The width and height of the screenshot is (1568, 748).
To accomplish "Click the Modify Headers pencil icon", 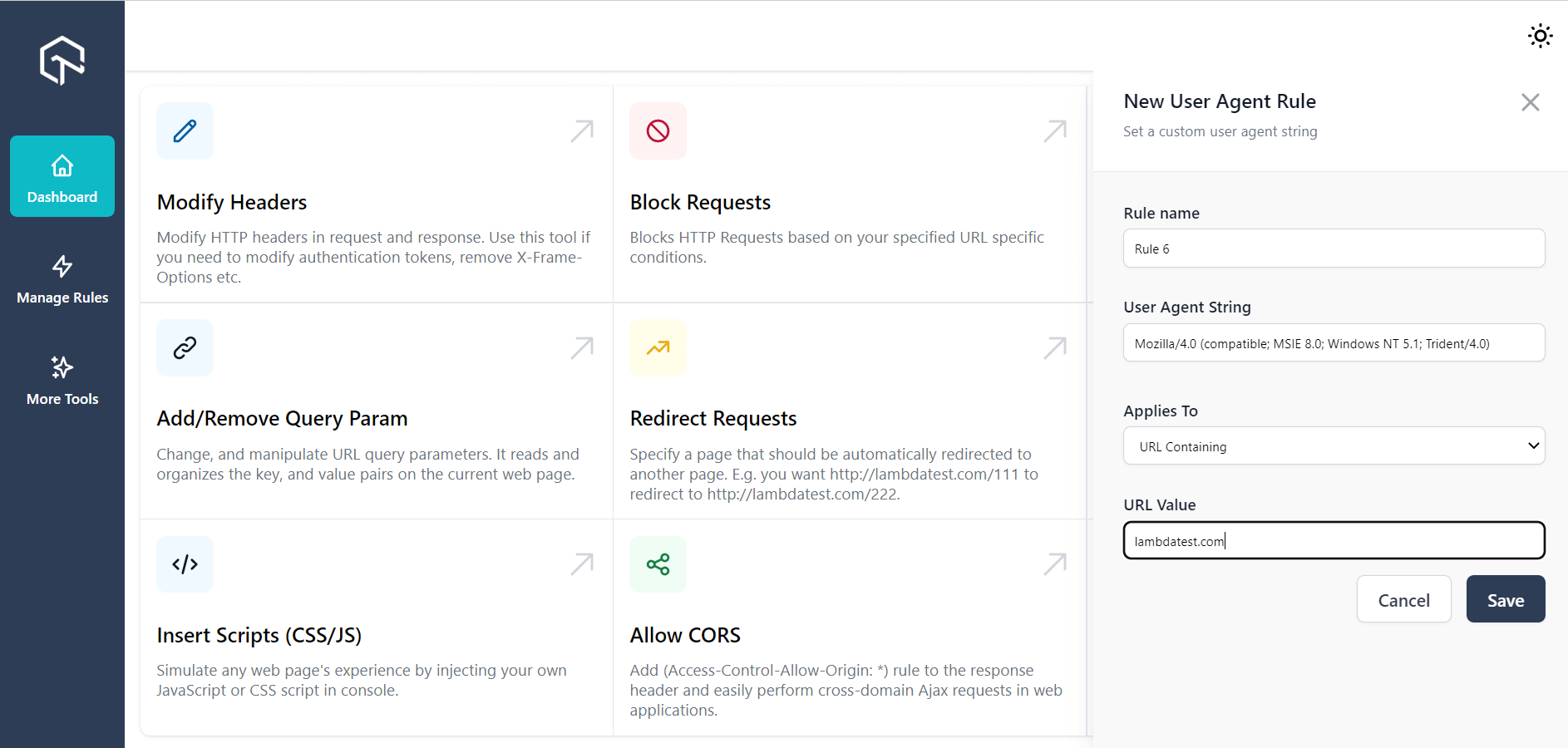I will point(185,130).
